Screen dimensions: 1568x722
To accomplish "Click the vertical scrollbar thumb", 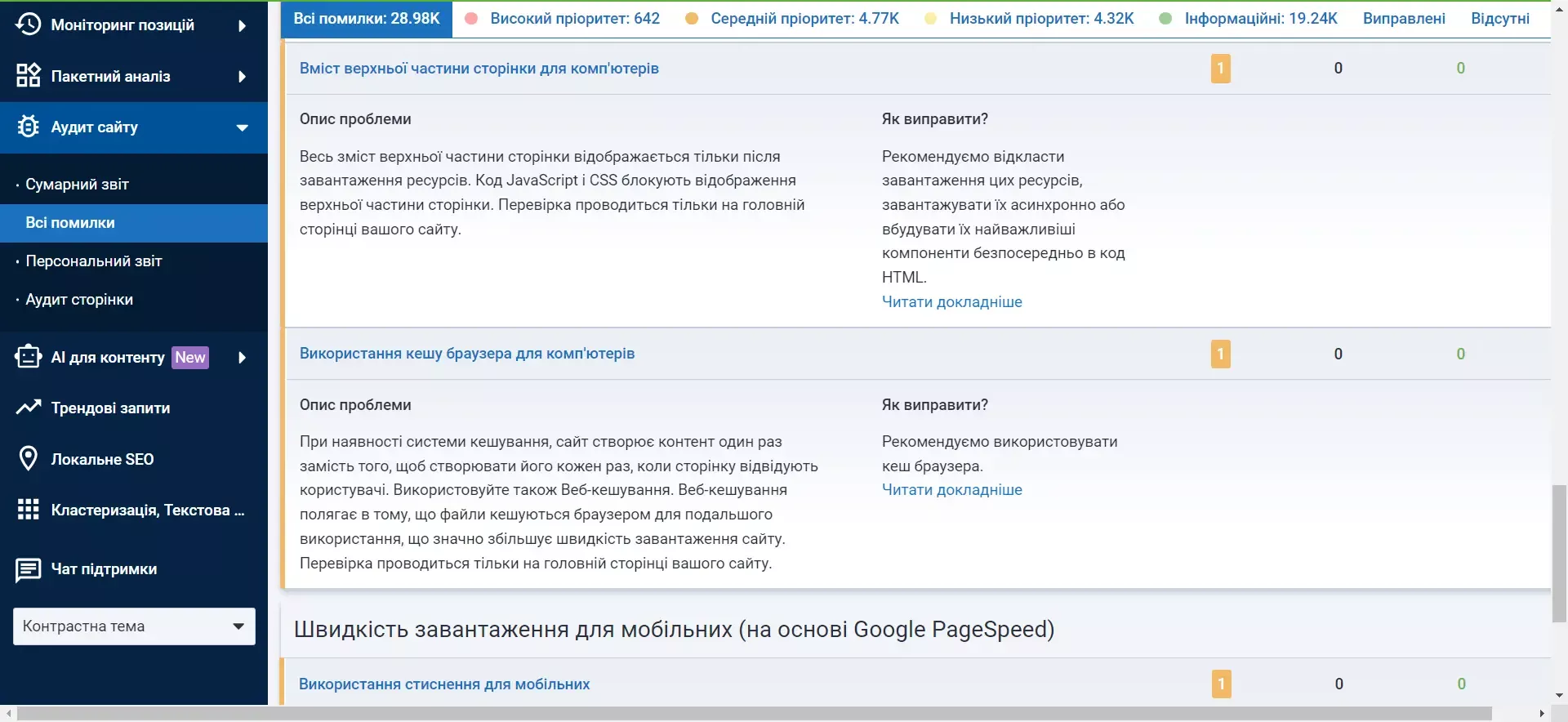I will click(x=1559, y=554).
